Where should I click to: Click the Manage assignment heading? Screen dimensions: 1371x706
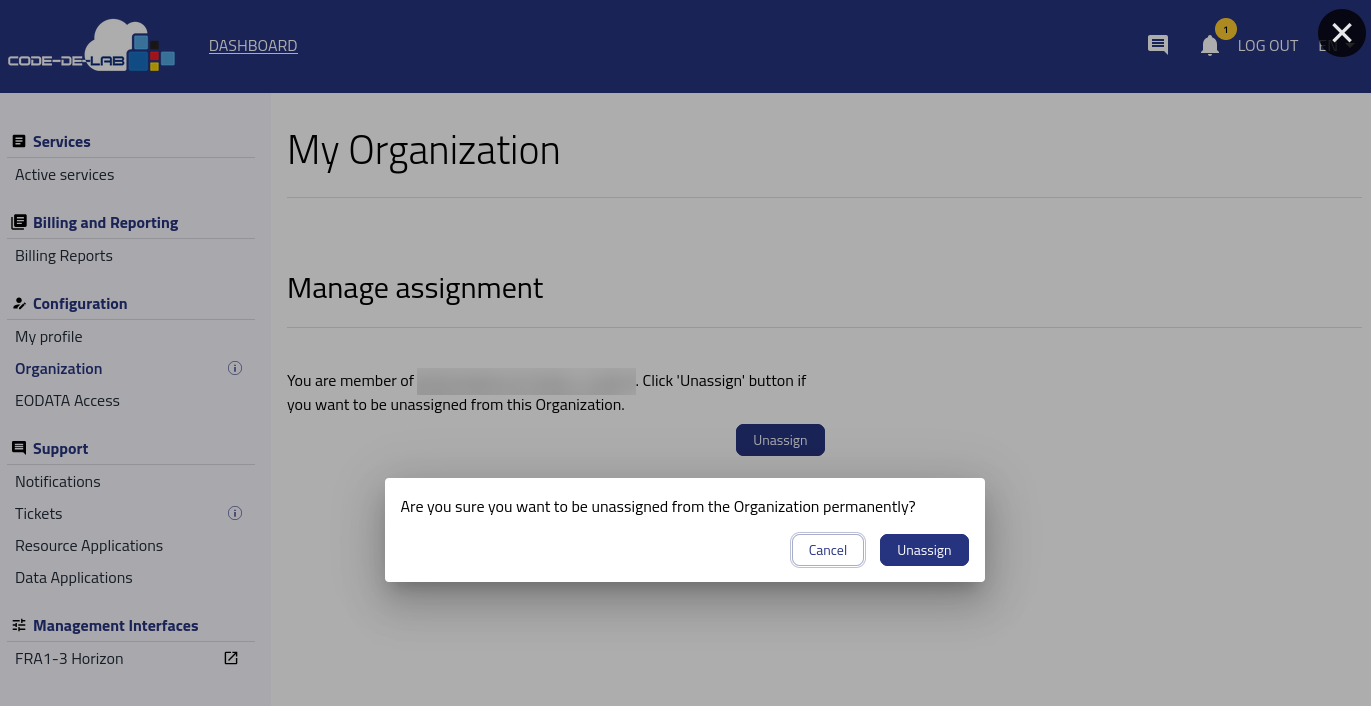click(415, 288)
